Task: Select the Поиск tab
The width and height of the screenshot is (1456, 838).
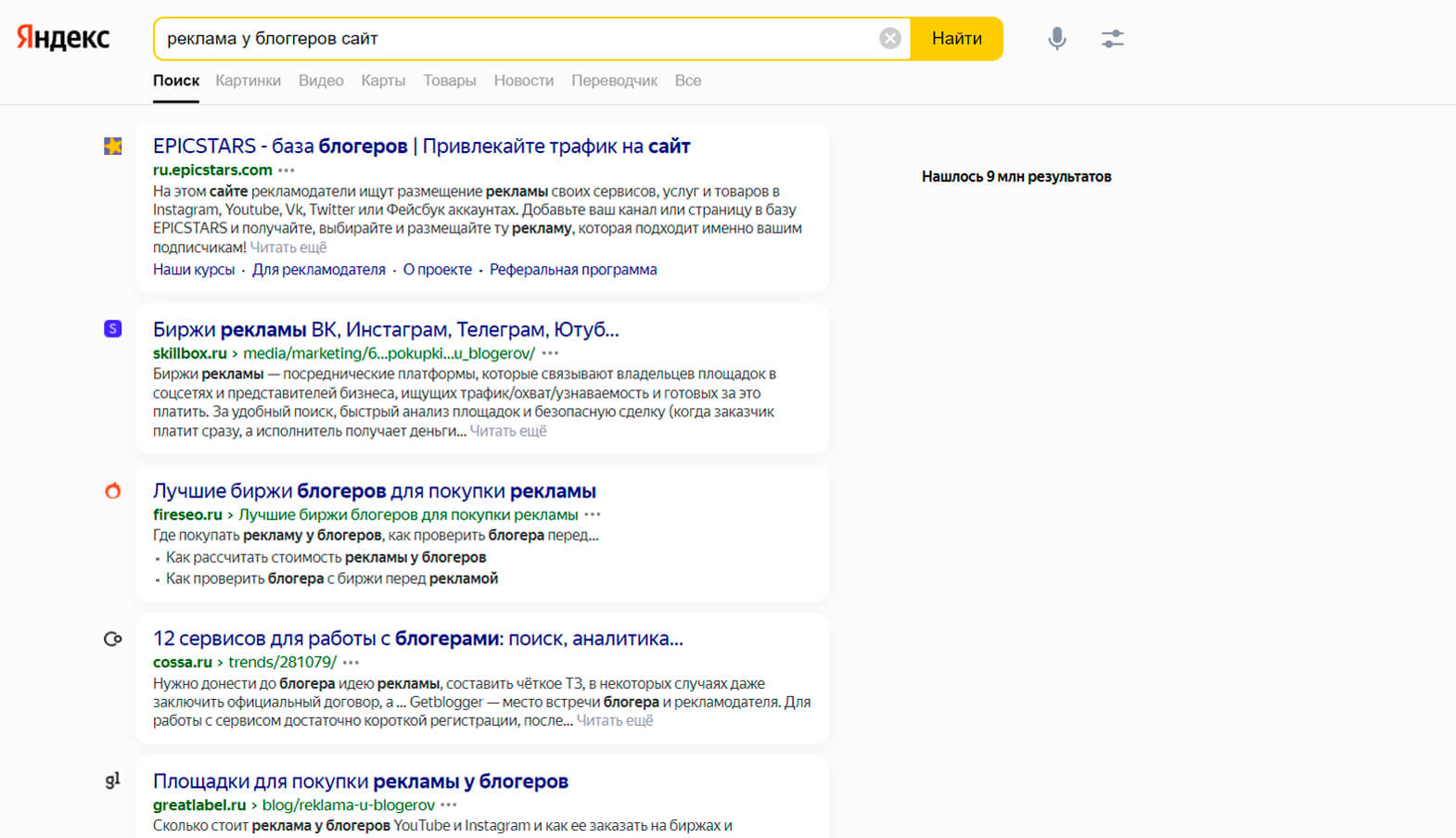Action: tap(176, 81)
